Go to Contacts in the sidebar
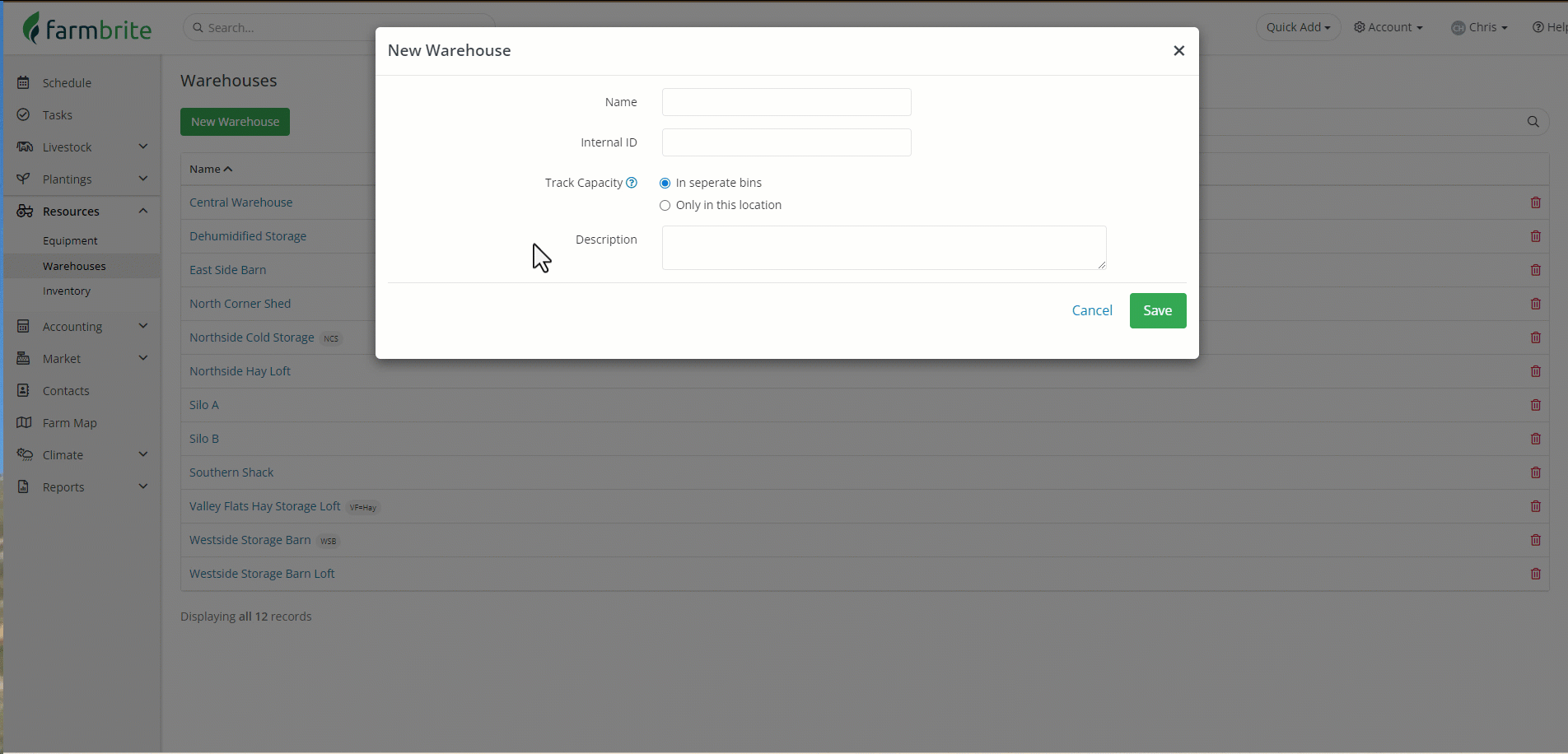1568x754 pixels. (x=66, y=391)
